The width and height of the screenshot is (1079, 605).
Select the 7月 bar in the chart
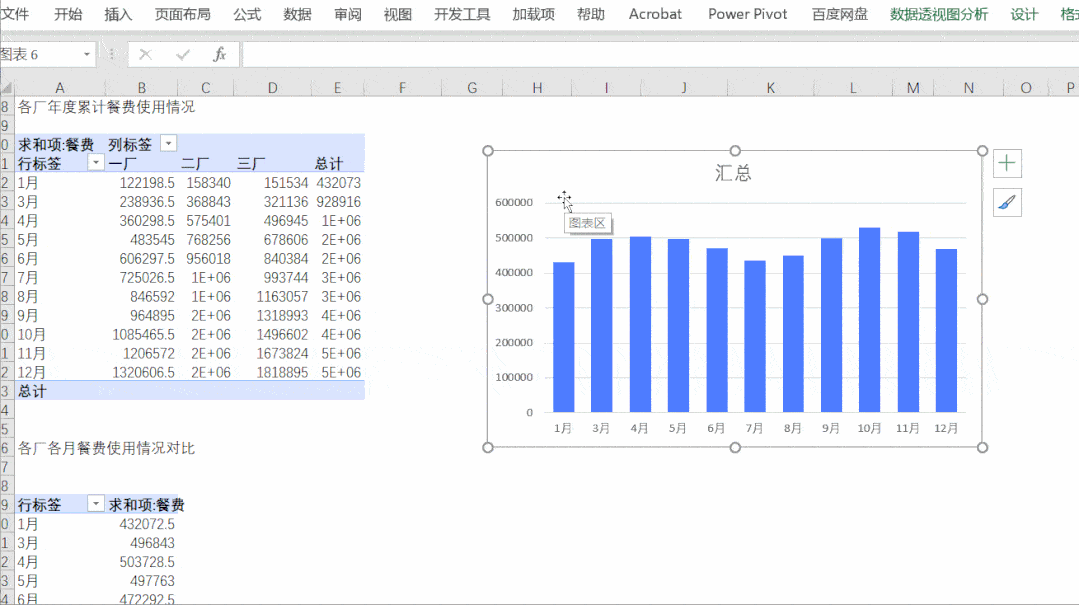point(754,337)
